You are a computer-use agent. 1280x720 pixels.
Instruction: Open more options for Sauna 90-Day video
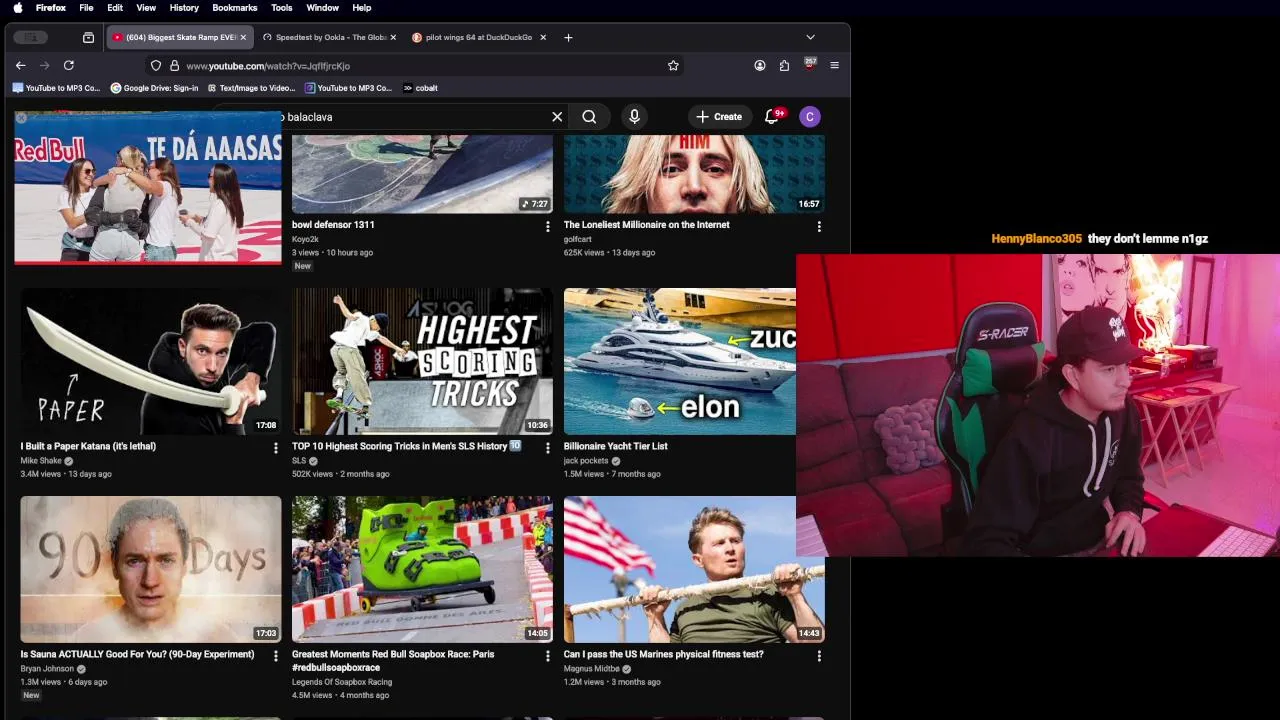[276, 656]
